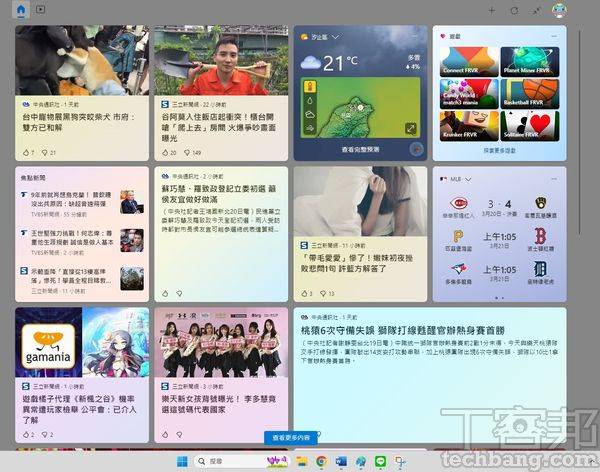600x472 pixels.
Task: Expand the MLB league dropdown
Action: coord(468,179)
